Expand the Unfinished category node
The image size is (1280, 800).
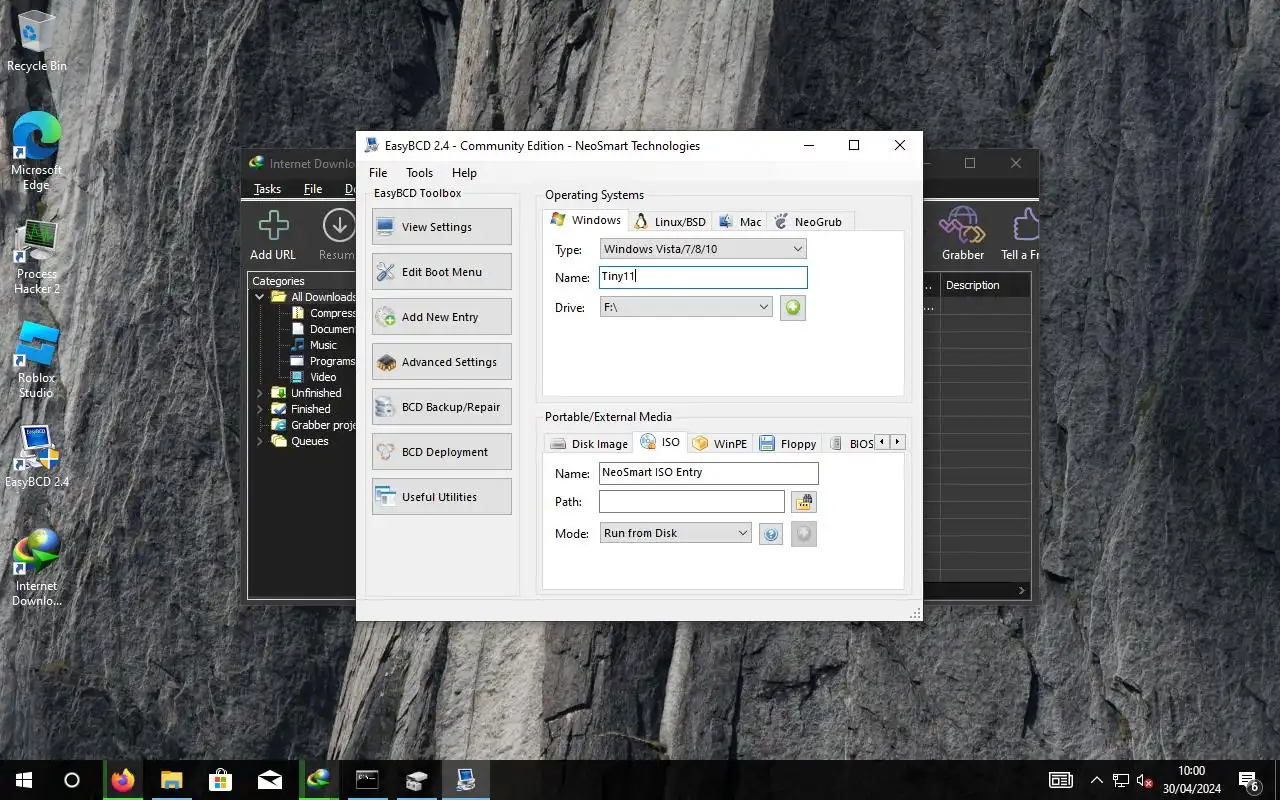point(260,393)
